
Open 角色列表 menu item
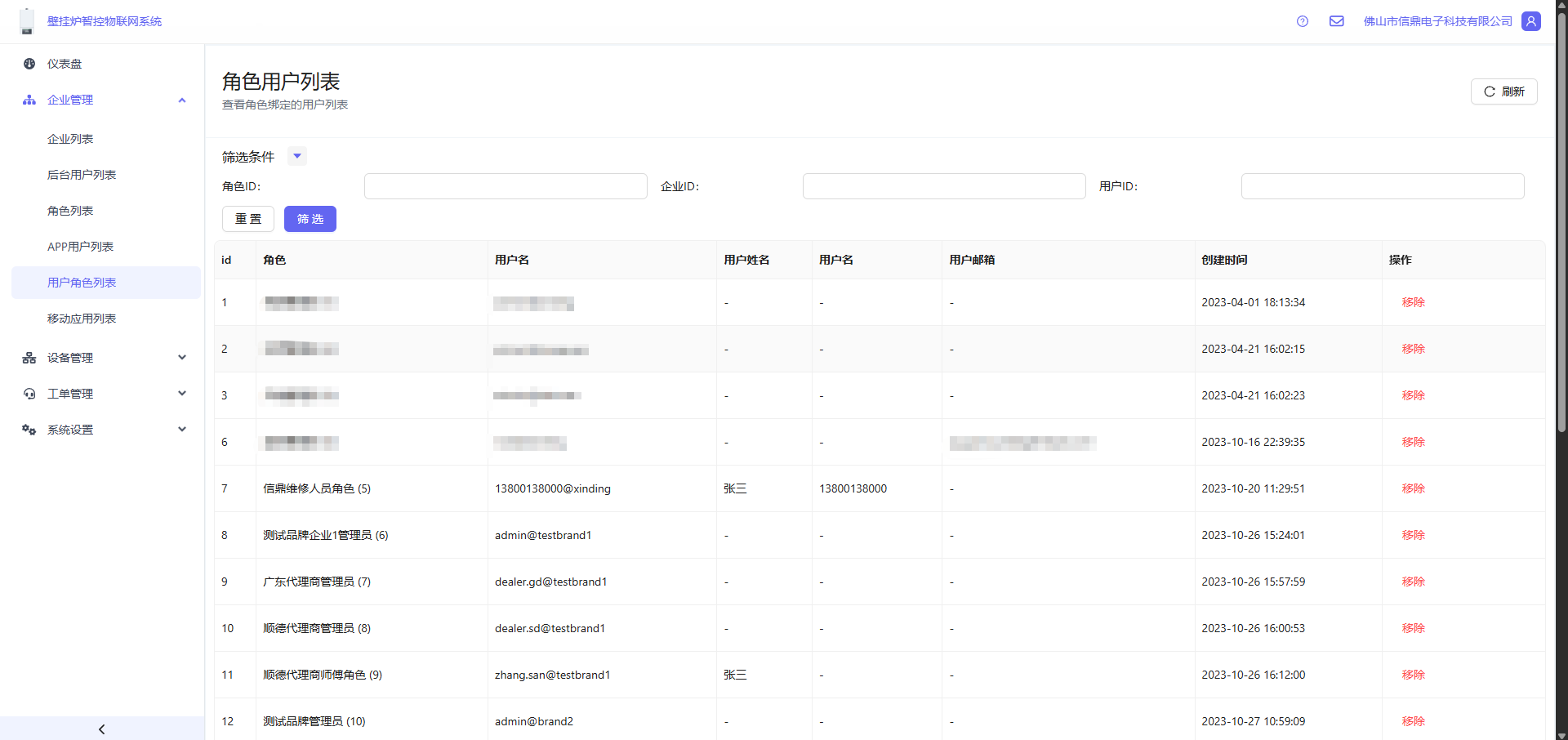point(70,211)
